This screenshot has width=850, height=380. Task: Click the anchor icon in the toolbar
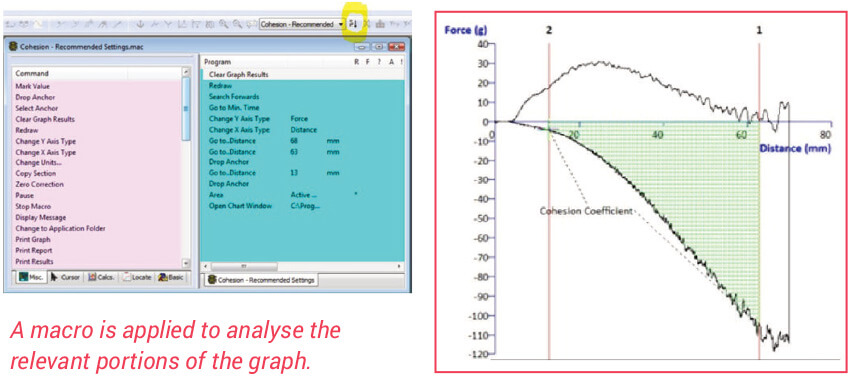click(140, 24)
